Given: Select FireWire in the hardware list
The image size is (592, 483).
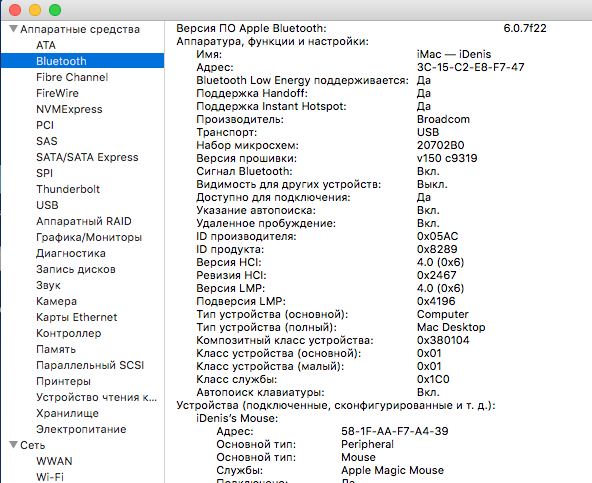Looking at the screenshot, I should 57,93.
